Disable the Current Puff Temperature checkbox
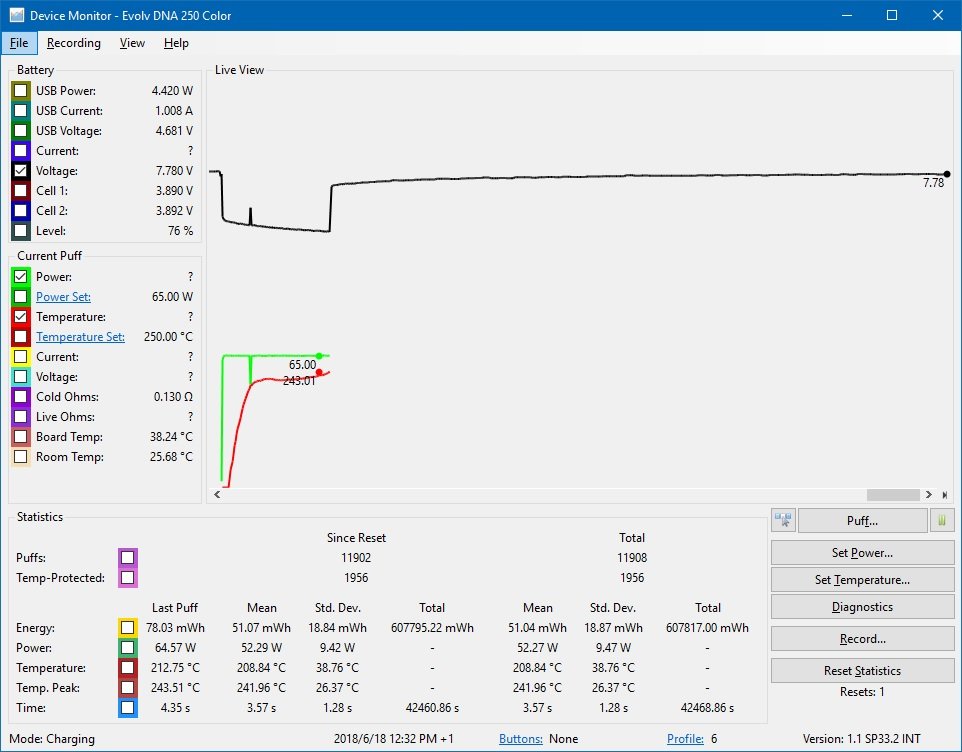The height and width of the screenshot is (752, 962). (x=21, y=317)
